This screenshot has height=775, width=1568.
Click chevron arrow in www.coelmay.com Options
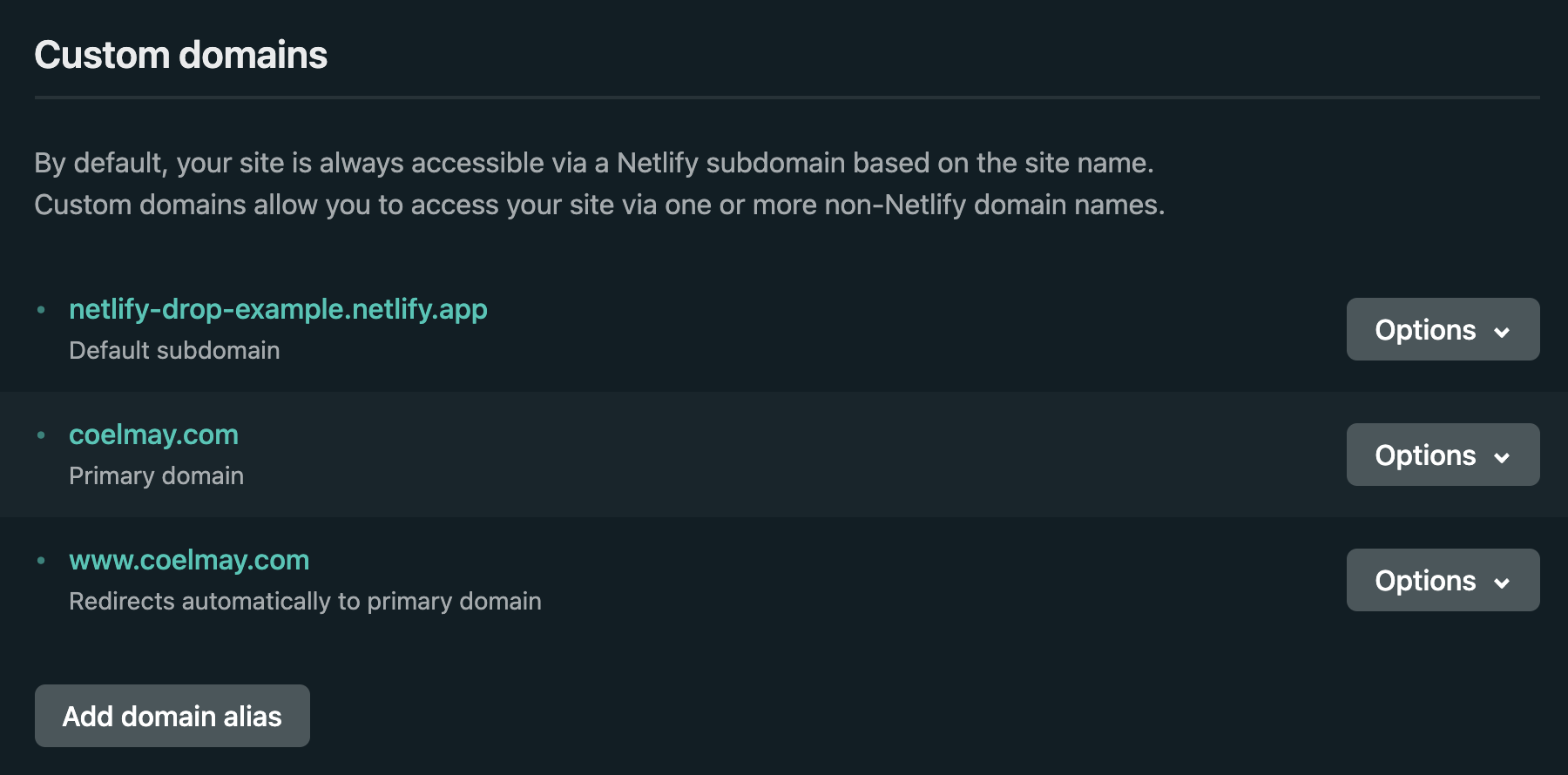1502,583
